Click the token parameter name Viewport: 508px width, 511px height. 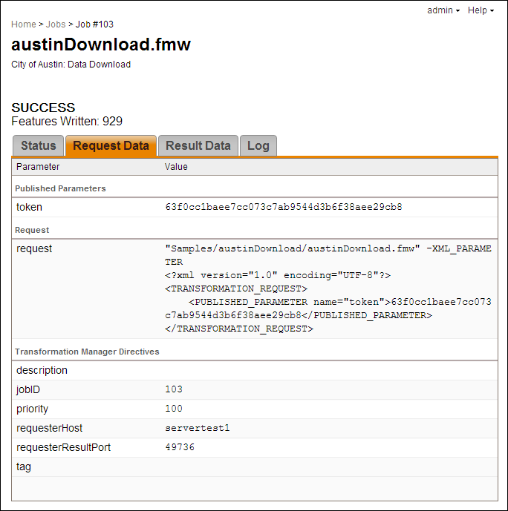(29, 207)
